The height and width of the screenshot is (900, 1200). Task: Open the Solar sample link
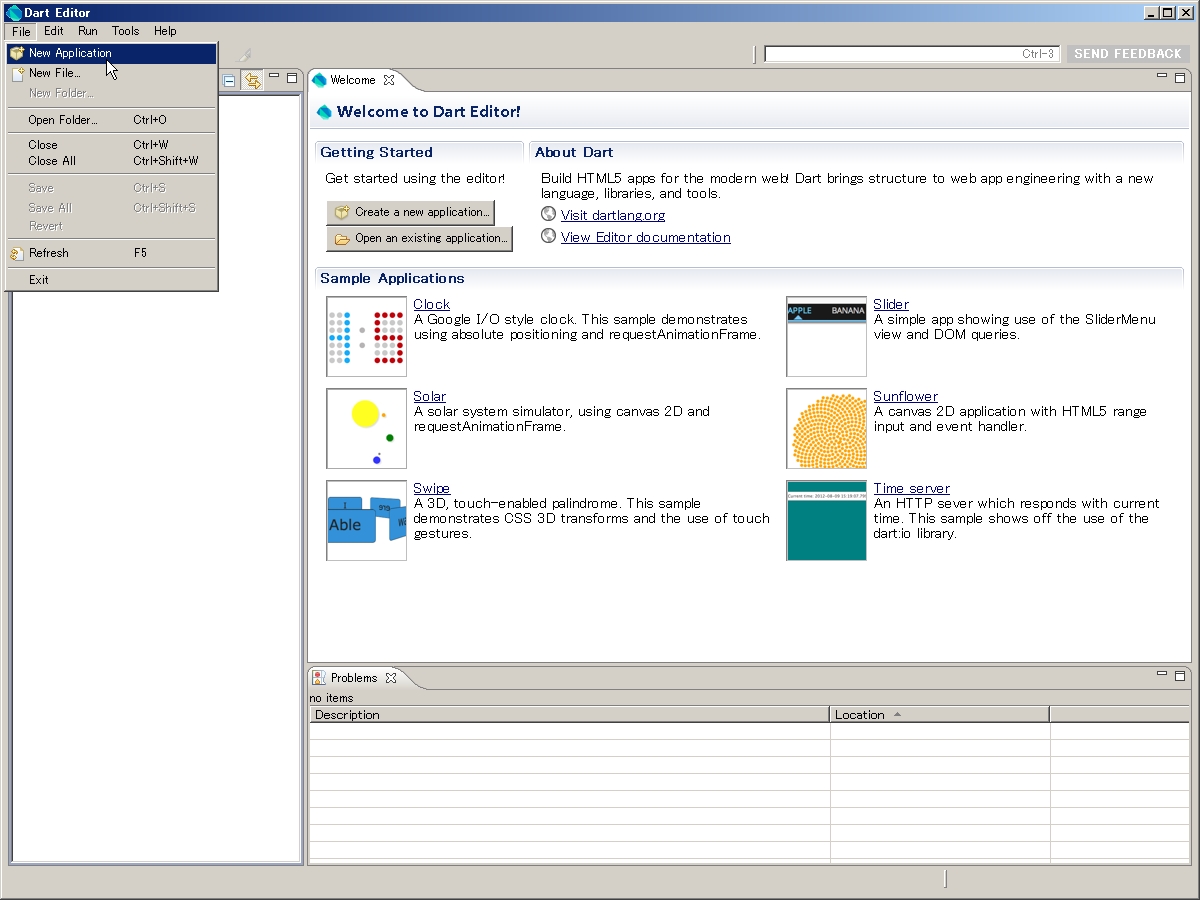click(x=430, y=396)
